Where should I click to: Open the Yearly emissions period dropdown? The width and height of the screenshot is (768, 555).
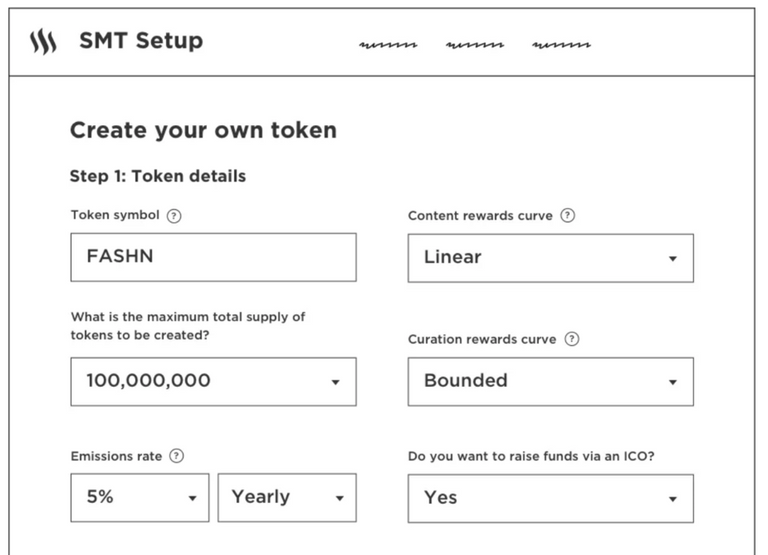(287, 497)
